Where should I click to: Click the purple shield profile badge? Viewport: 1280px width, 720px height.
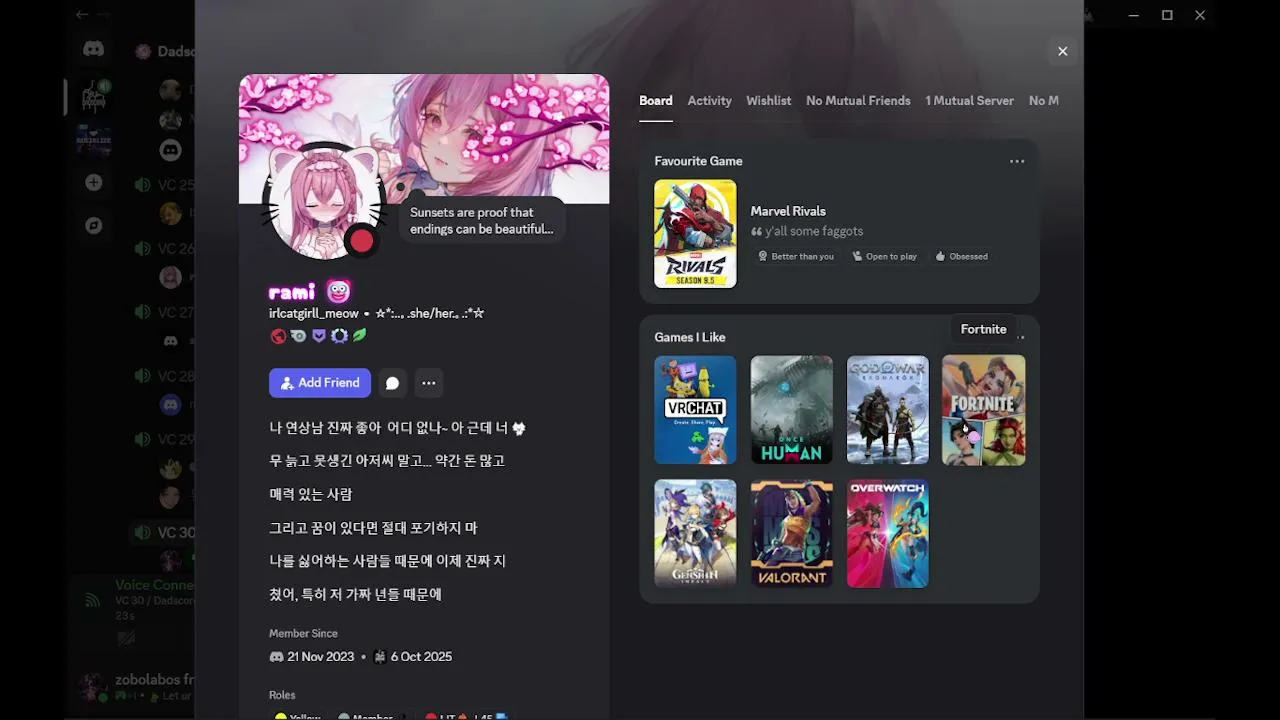319,336
